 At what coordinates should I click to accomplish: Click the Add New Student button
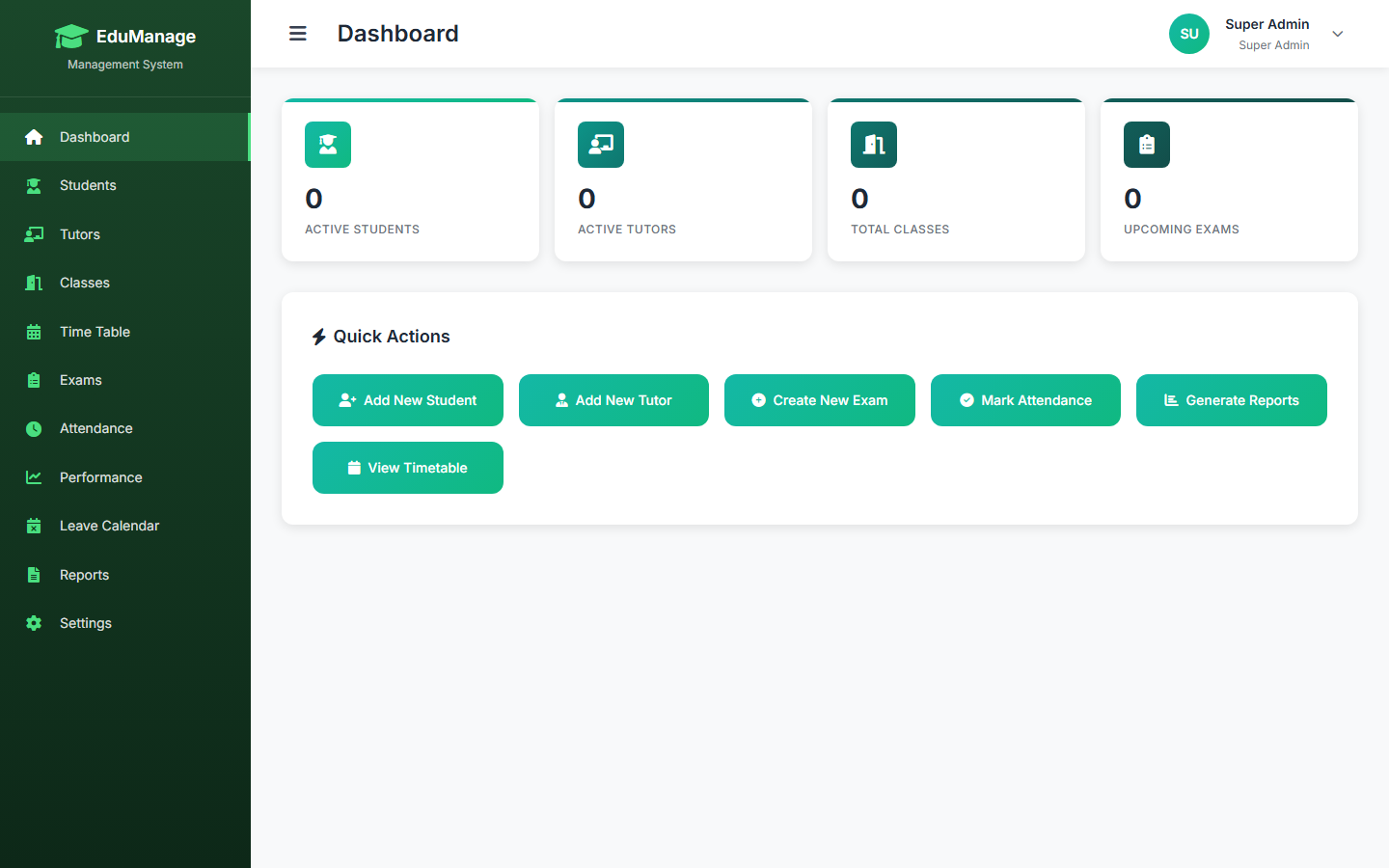coord(408,400)
